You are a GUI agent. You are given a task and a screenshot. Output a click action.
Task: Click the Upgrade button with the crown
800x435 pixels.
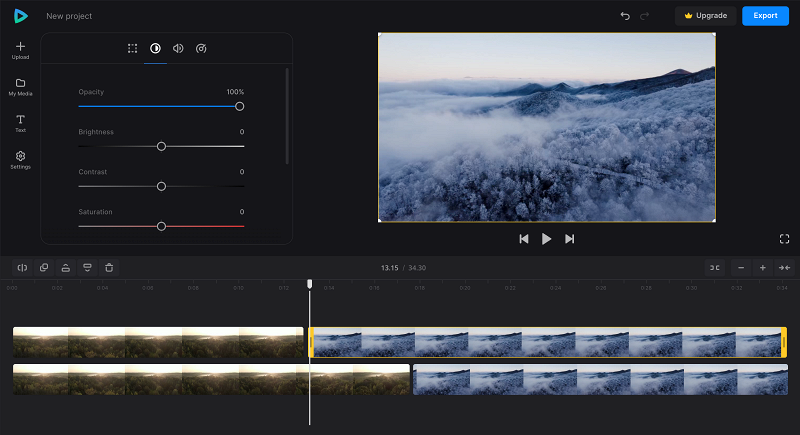point(706,16)
